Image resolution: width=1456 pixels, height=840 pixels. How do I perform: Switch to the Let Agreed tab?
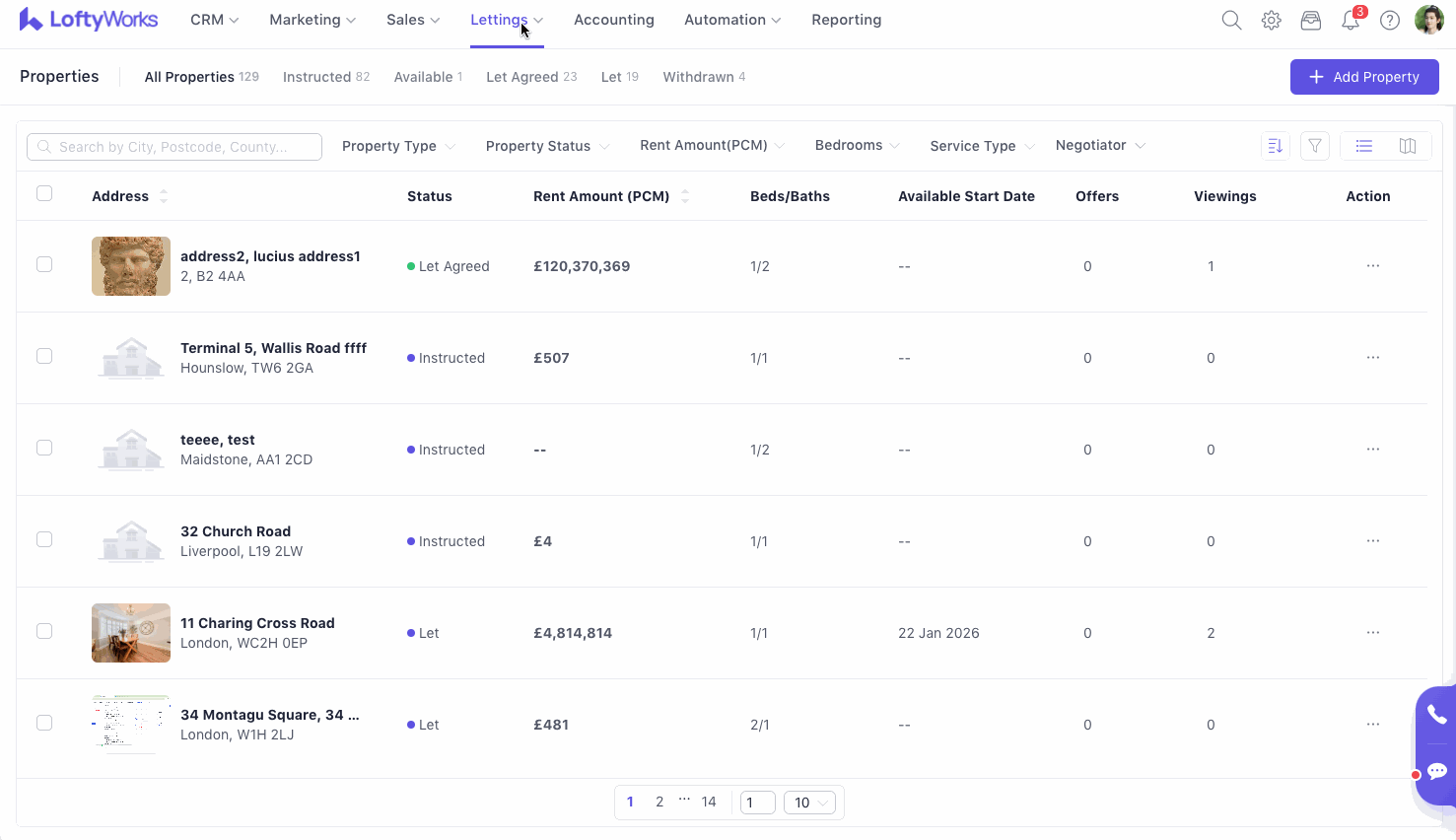[x=530, y=77]
